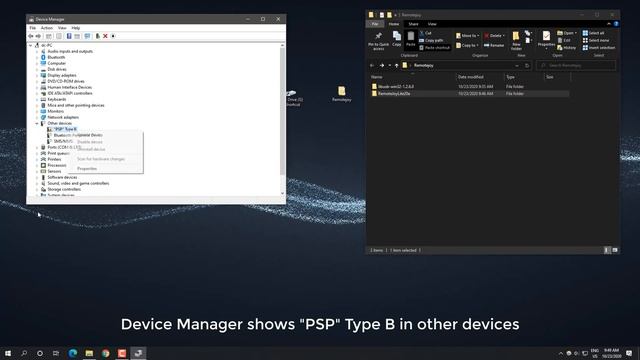Click Invert selection in the ribbon

point(599,48)
